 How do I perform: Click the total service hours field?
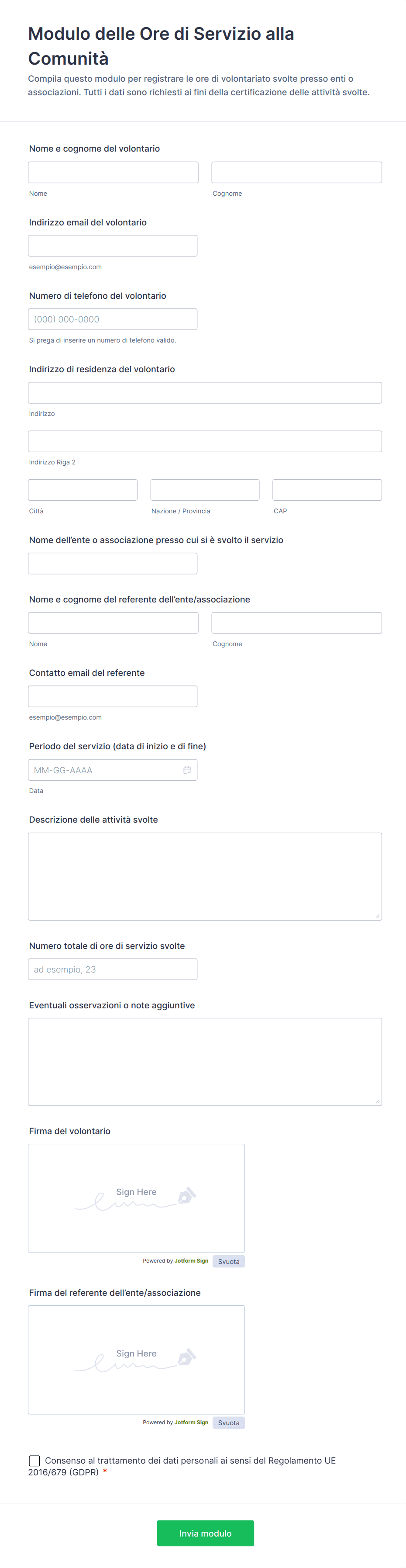tap(113, 969)
